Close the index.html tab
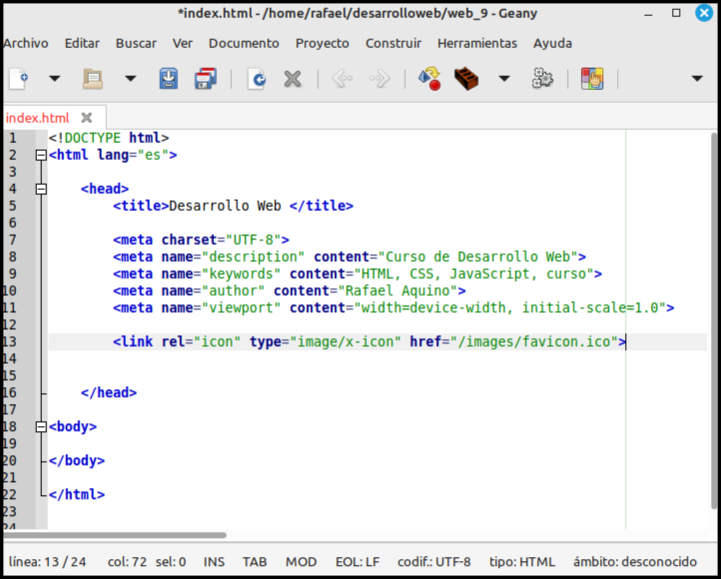 point(86,118)
